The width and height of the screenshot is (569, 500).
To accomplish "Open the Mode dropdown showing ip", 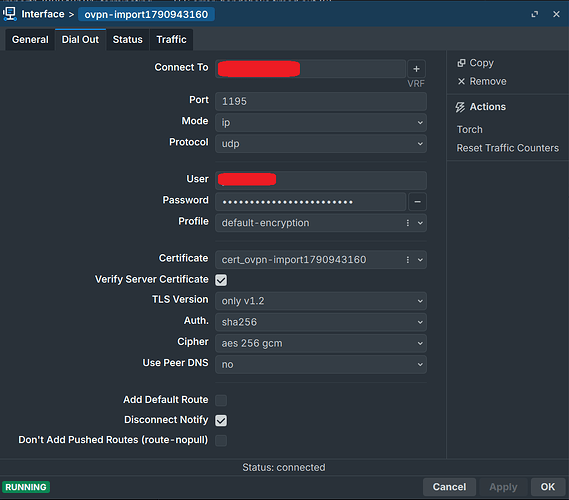I will [x=321, y=123].
